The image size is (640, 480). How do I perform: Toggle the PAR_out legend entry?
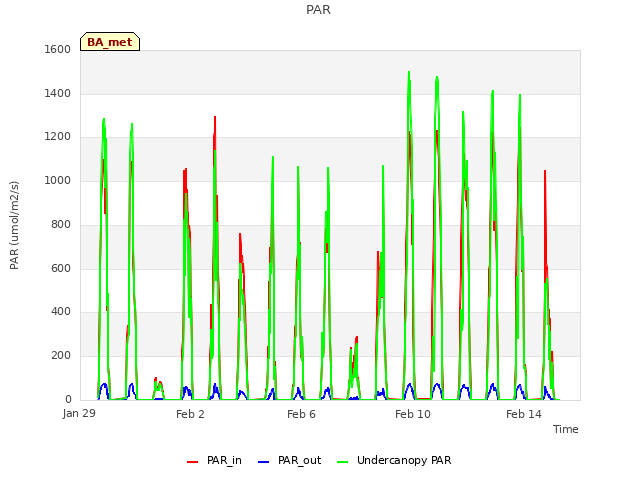tap(290, 460)
